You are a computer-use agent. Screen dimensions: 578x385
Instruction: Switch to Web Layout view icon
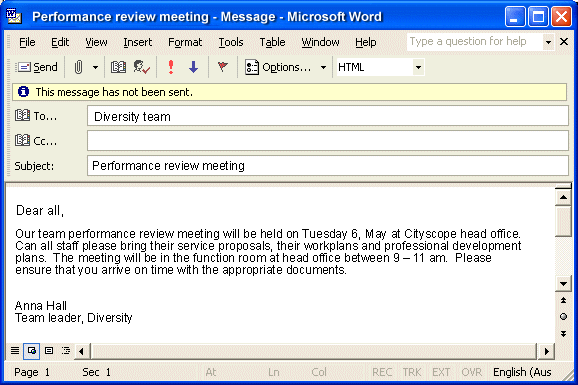tap(32, 351)
